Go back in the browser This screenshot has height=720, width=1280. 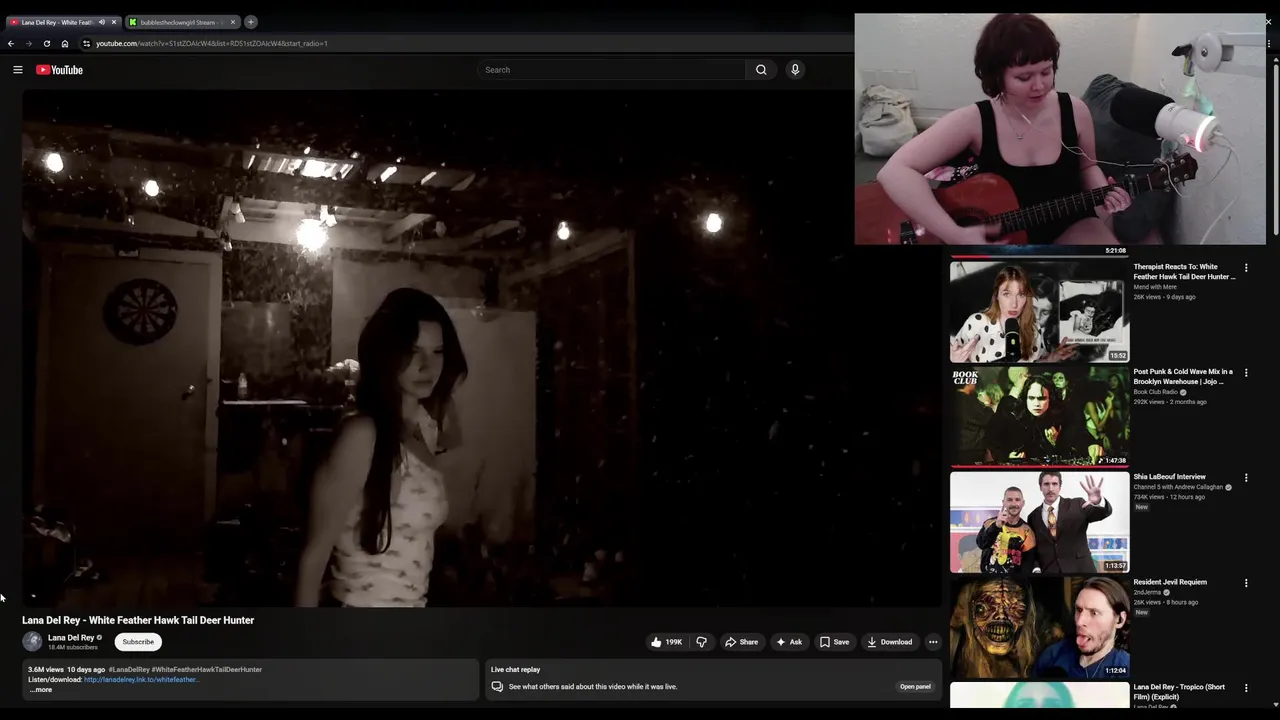[x=11, y=43]
